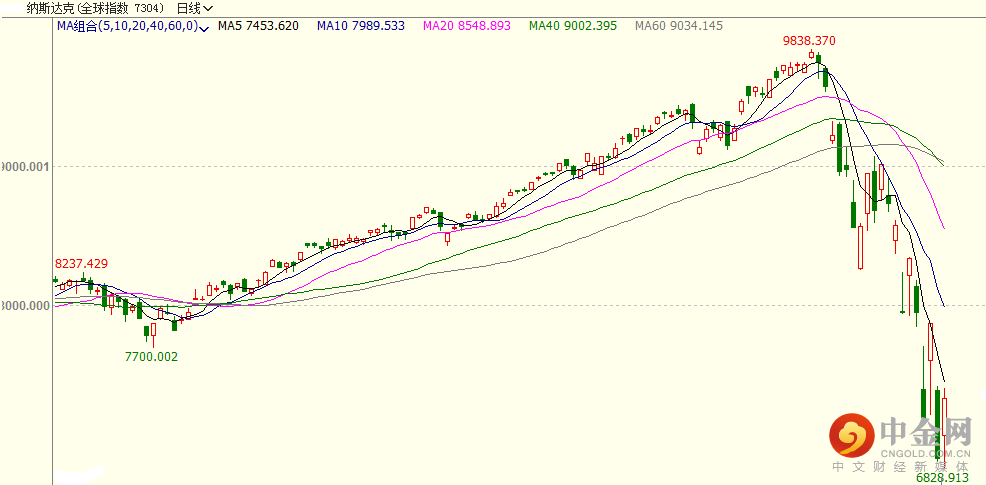Click the 9838.370 peak price label
Image resolution: width=986 pixels, height=485 pixels.
coord(808,41)
